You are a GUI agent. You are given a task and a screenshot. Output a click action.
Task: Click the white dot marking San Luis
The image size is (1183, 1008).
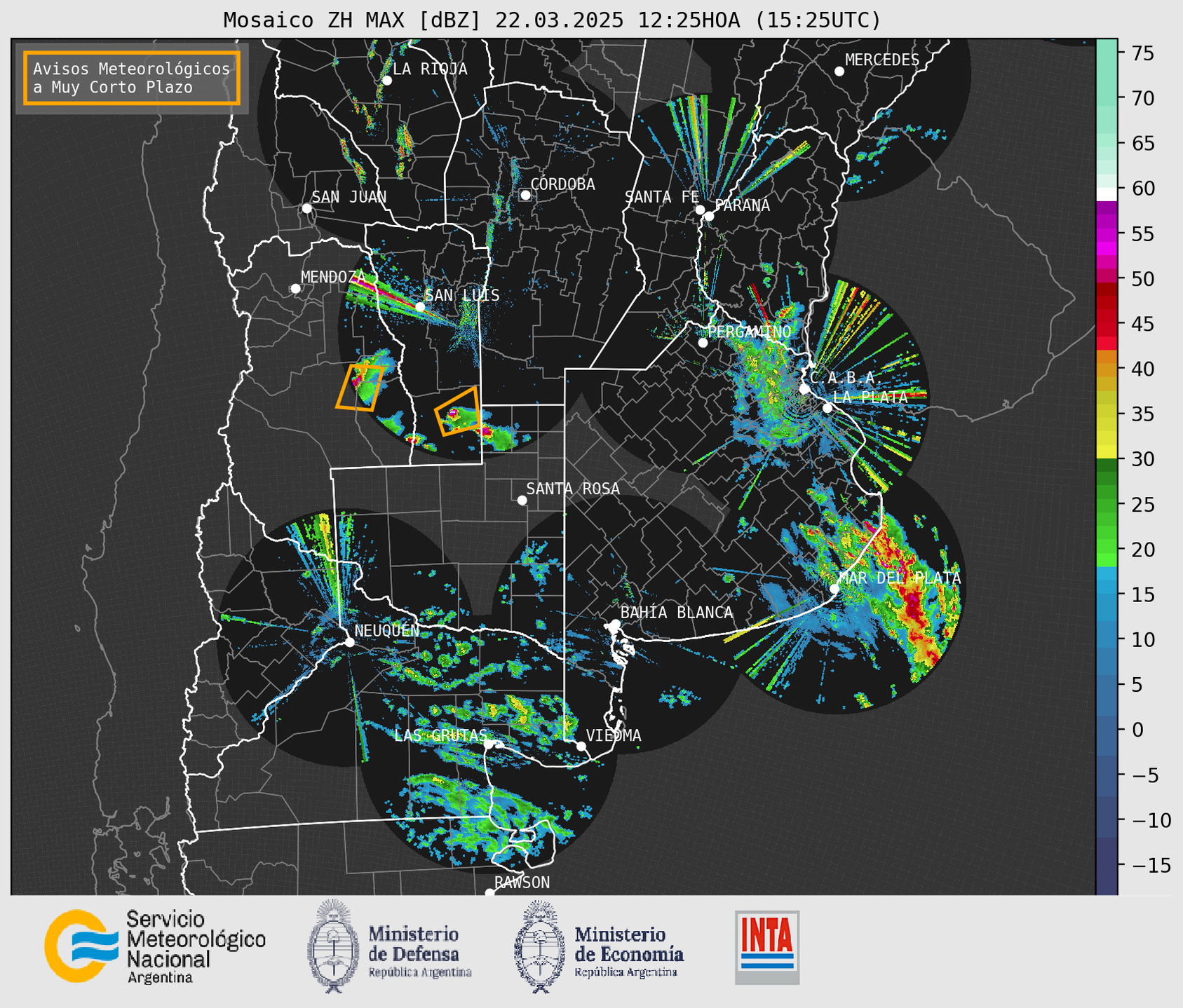(420, 307)
